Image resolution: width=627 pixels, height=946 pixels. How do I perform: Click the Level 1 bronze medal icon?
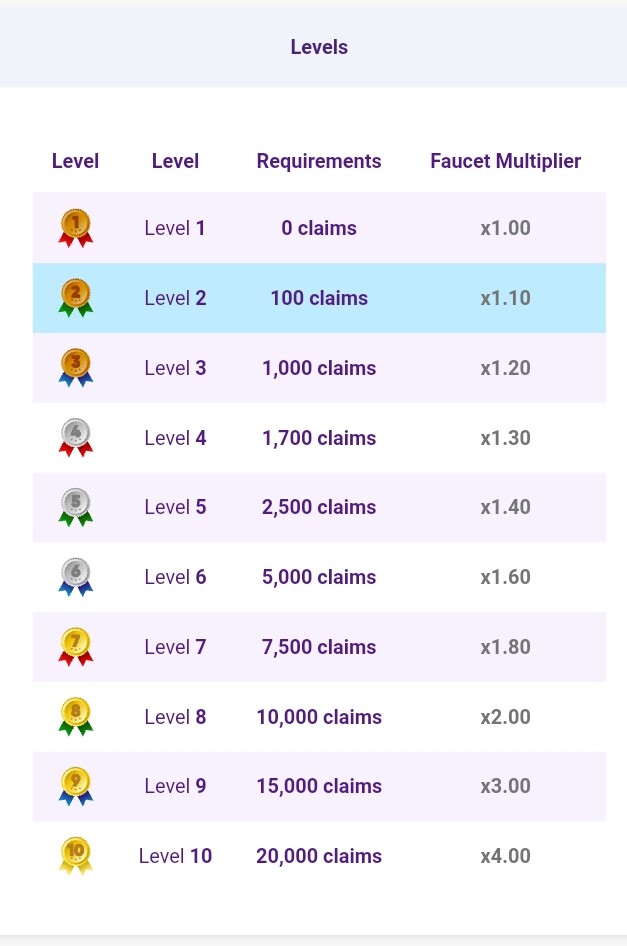75,228
